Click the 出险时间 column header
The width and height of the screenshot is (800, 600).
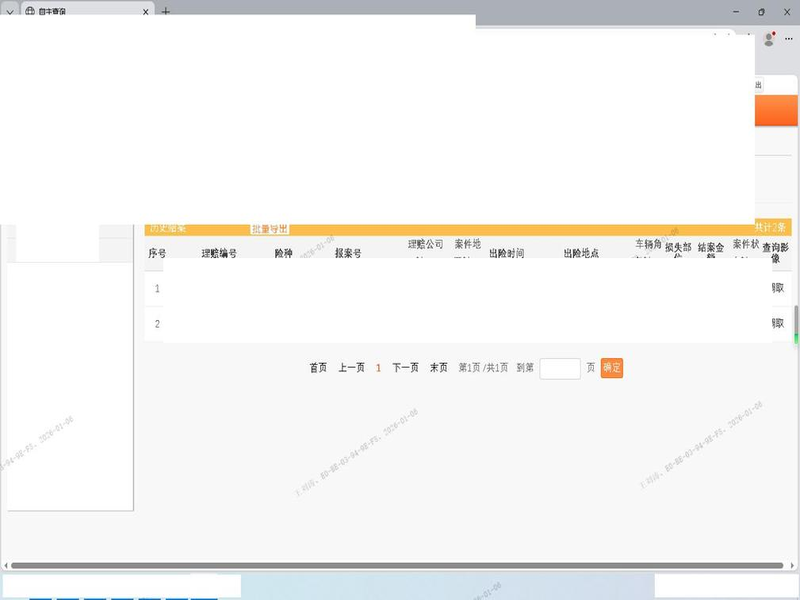click(506, 254)
